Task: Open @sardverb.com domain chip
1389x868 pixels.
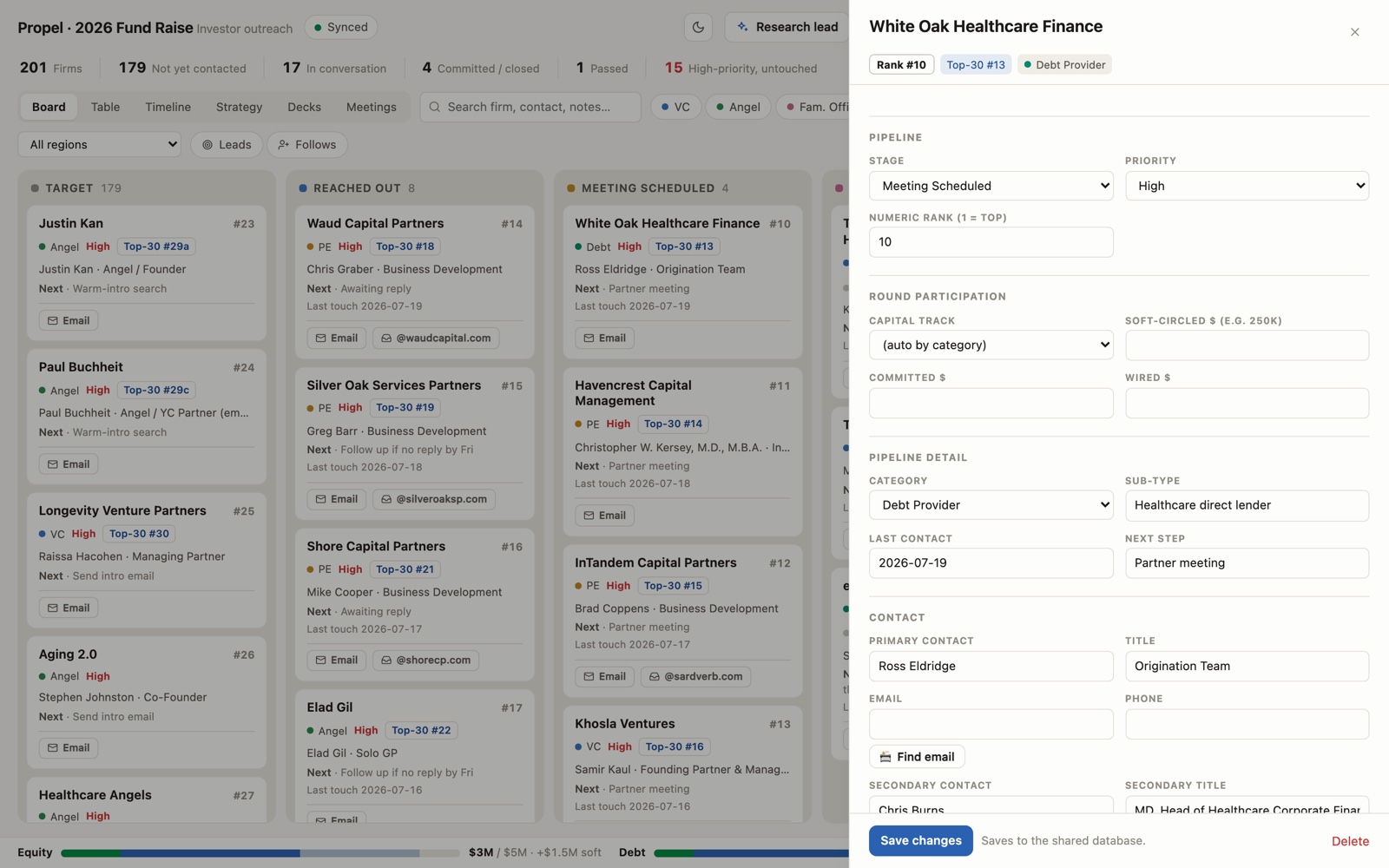Action: (695, 676)
